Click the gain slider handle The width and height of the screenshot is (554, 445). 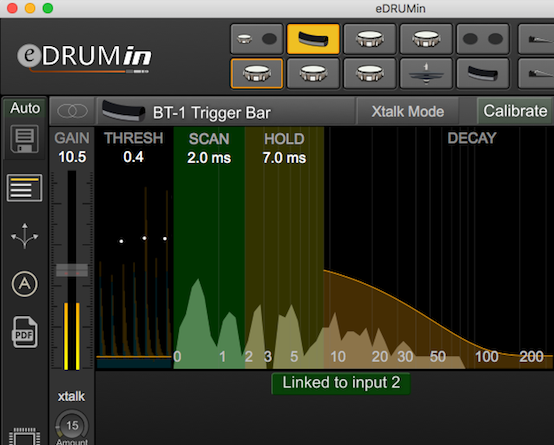pyautogui.click(x=72, y=270)
